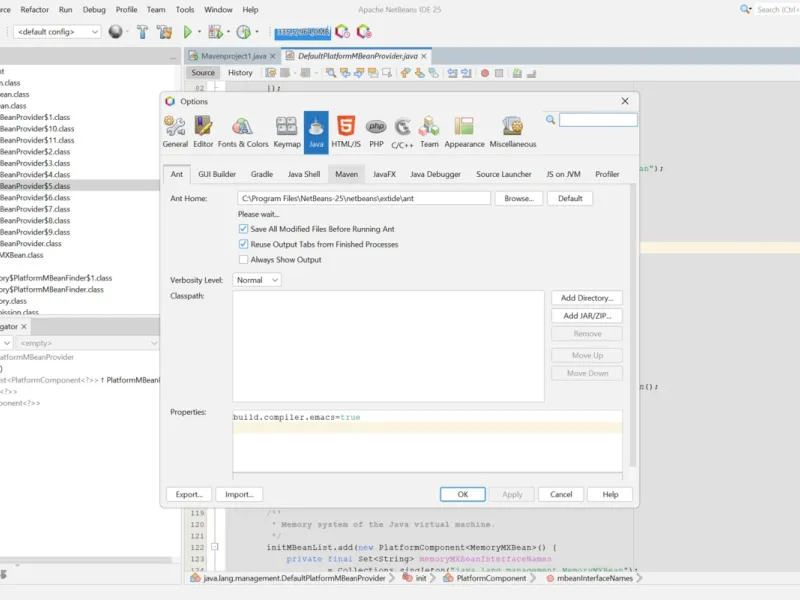Open the General options category

point(175,132)
